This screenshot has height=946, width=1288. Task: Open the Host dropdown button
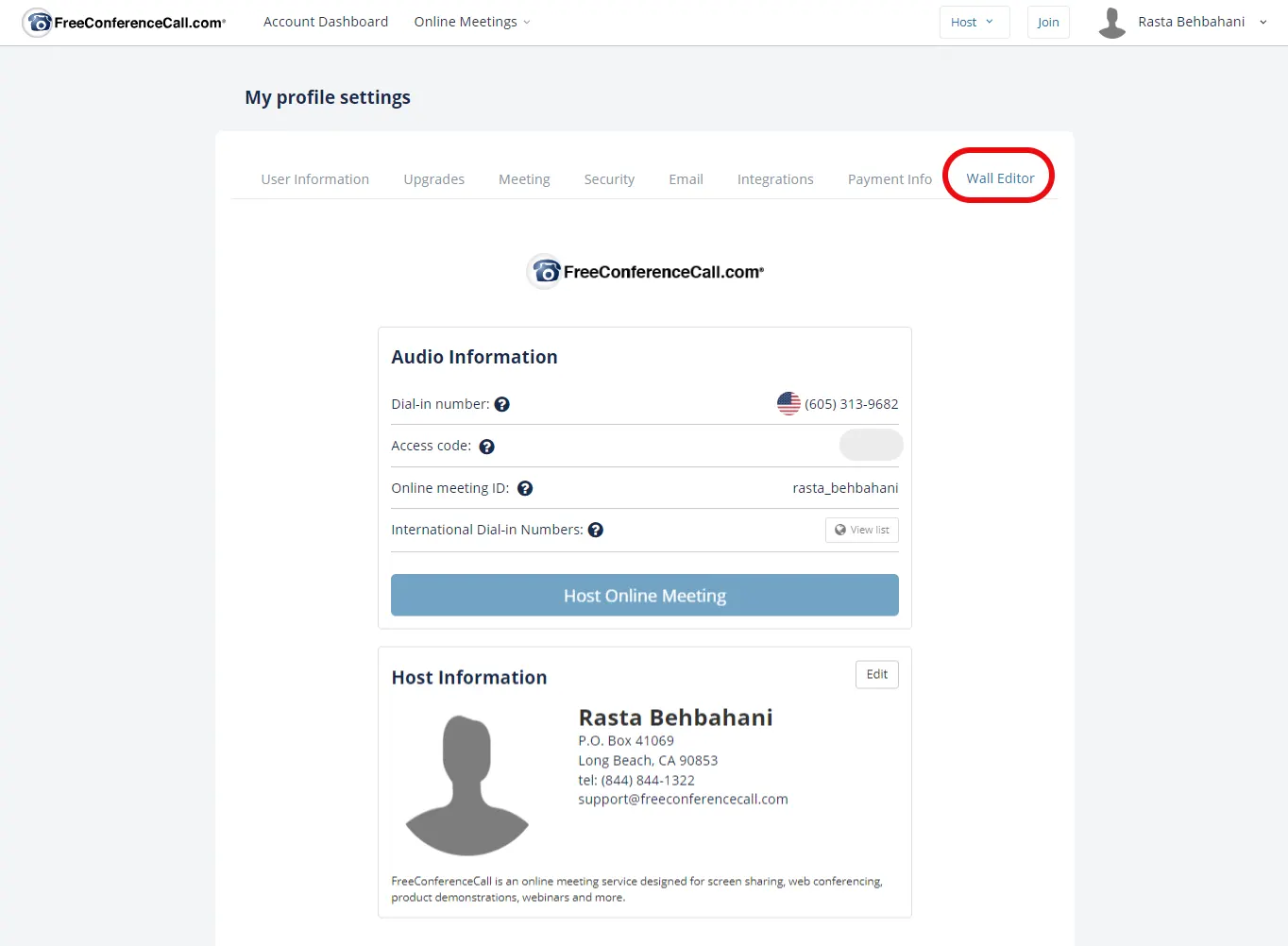coord(974,22)
